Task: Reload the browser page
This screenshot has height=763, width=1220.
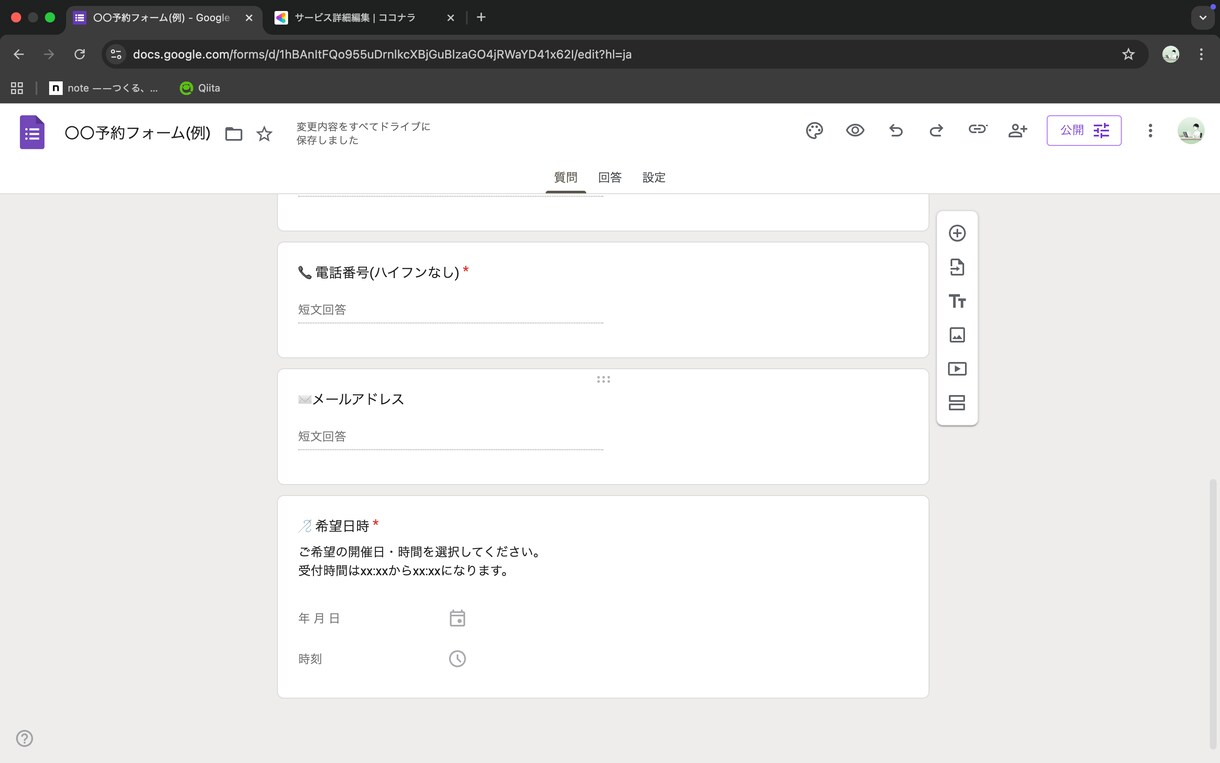Action: 79,54
